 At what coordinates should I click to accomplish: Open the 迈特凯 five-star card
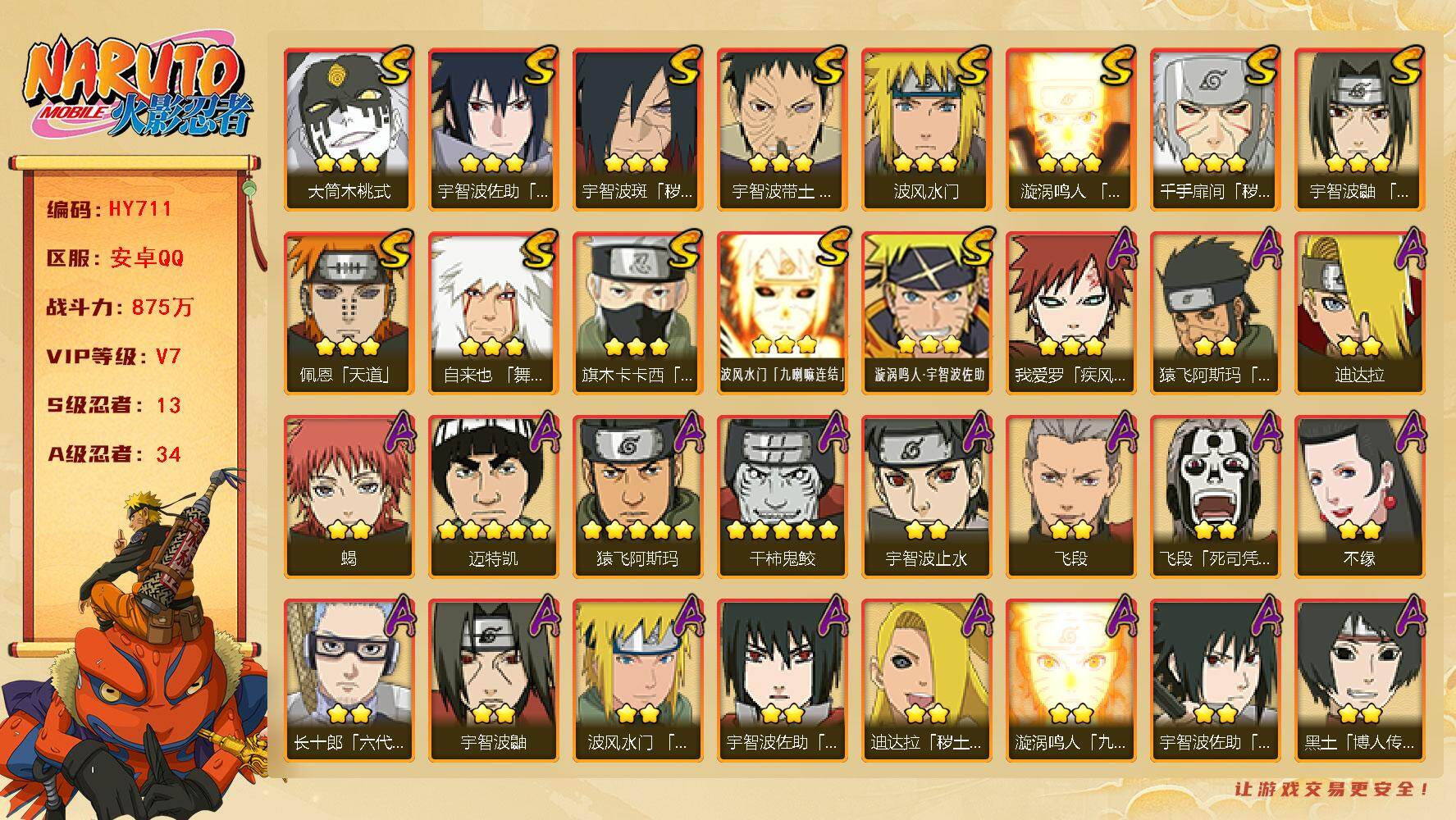pos(494,497)
